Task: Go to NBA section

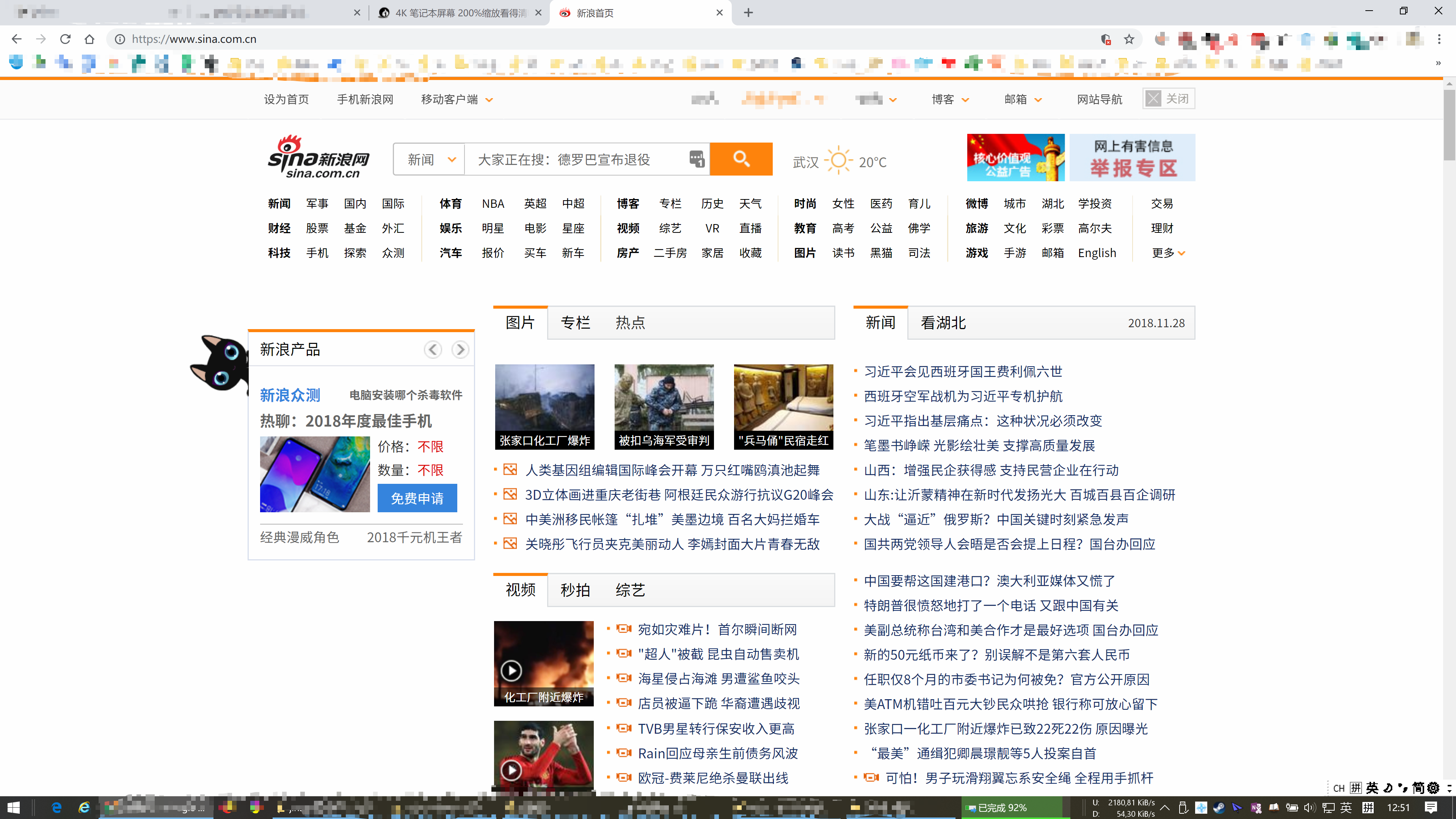Action: point(493,204)
